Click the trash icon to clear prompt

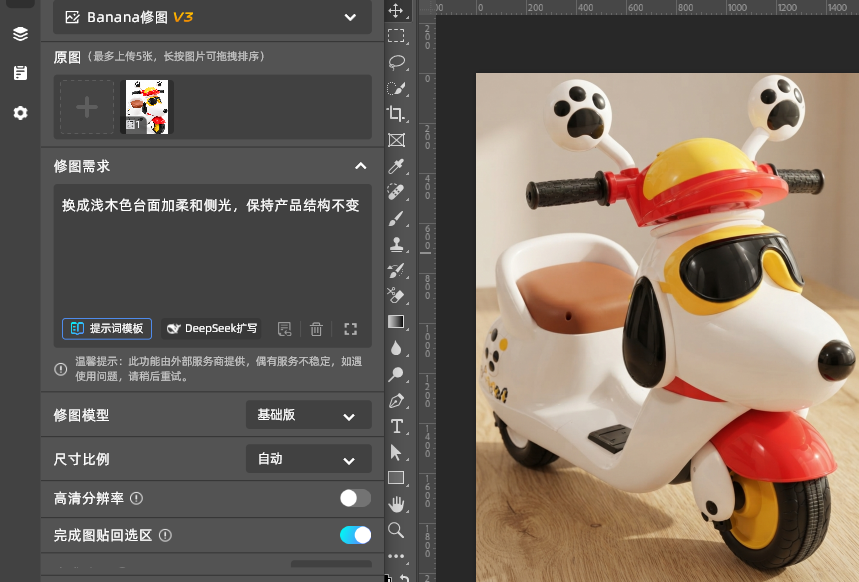316,329
